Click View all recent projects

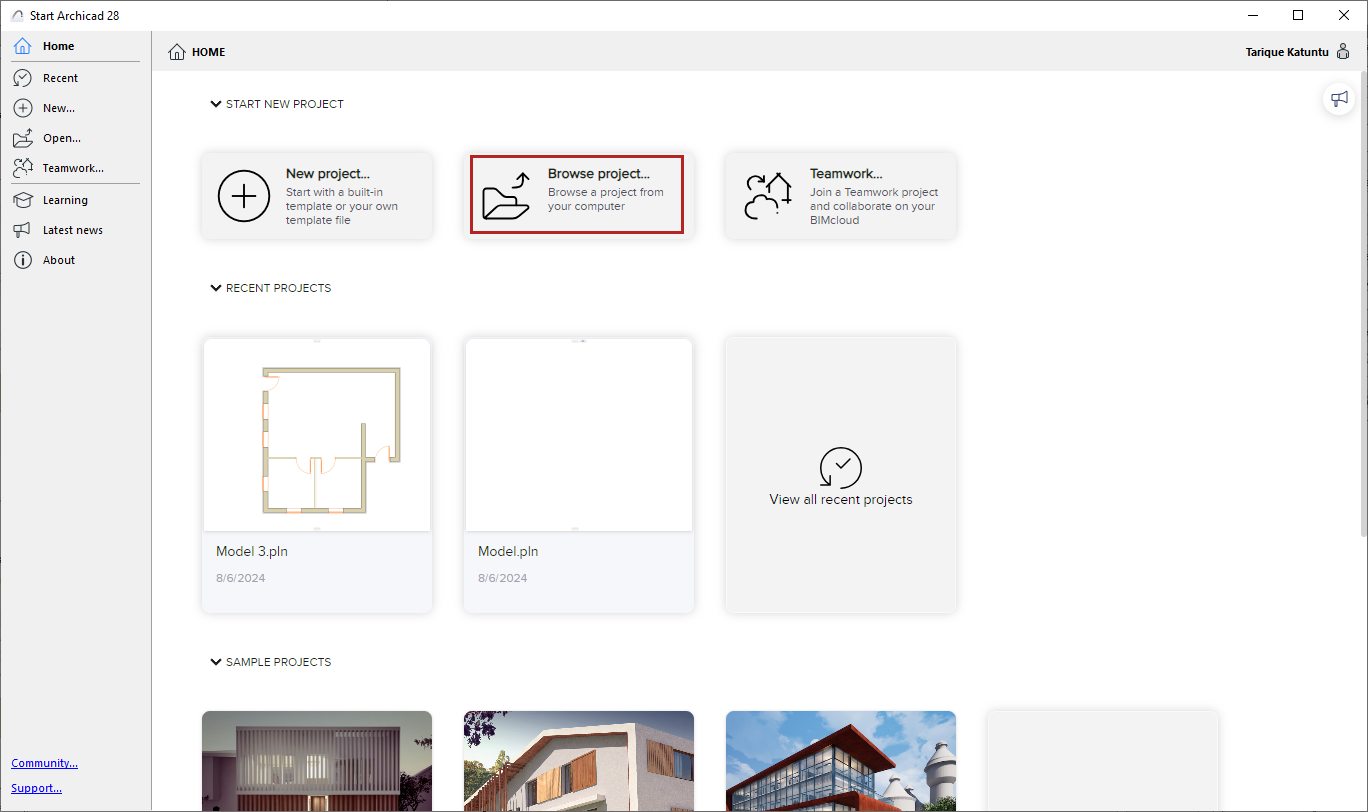[841, 475]
